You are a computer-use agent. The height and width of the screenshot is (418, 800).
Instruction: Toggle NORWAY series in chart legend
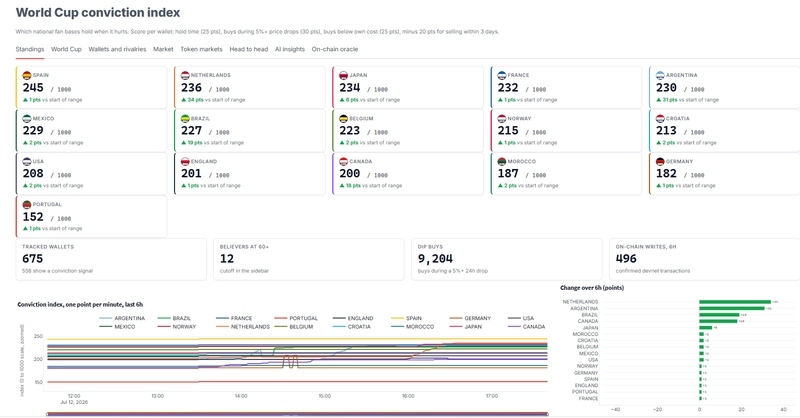[x=177, y=327]
